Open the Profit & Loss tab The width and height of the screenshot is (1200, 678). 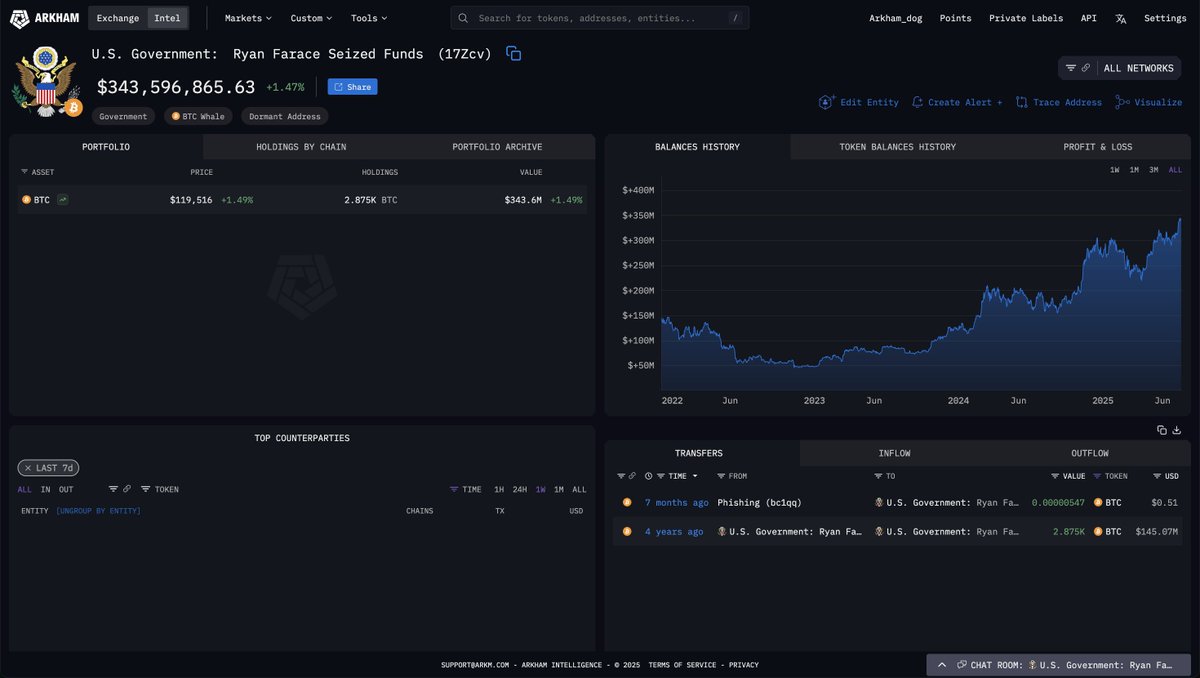click(x=1098, y=147)
